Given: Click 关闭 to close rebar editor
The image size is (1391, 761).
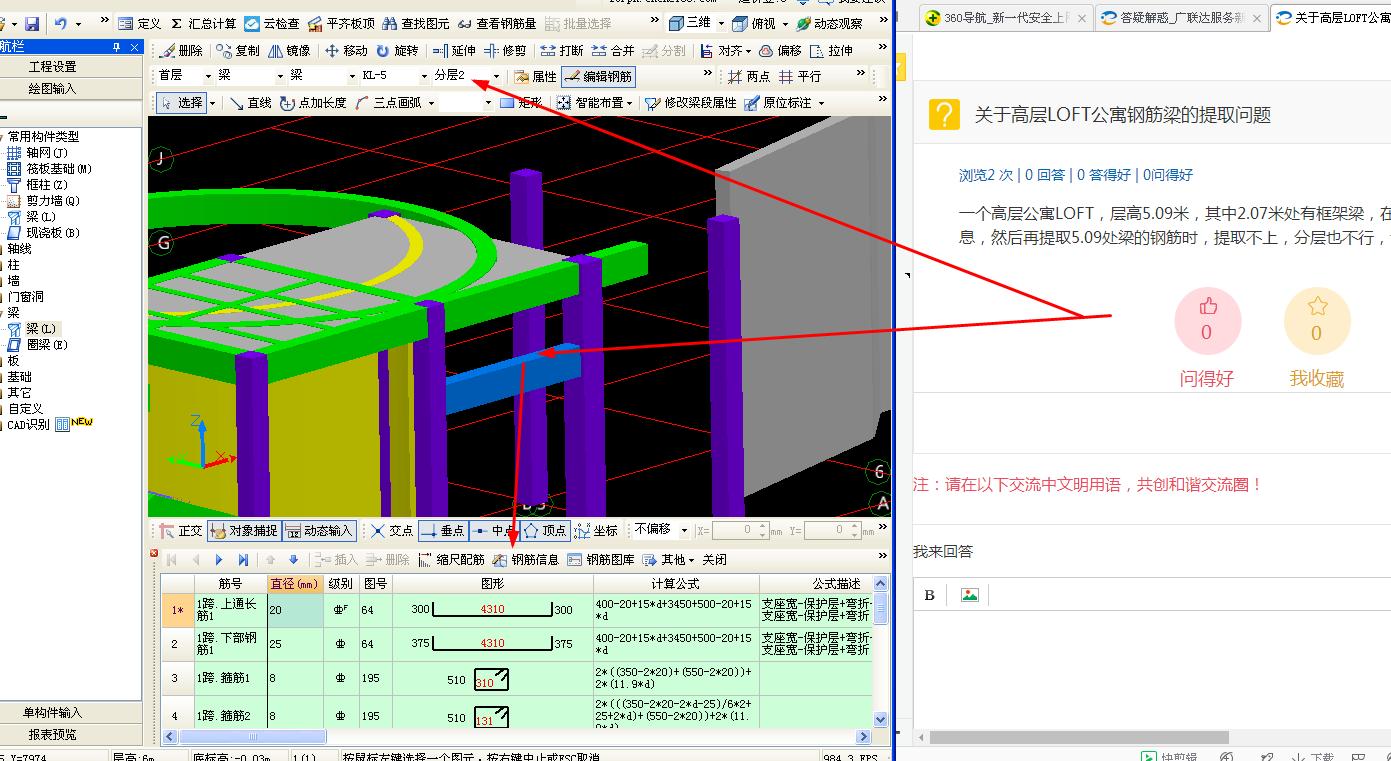Looking at the screenshot, I should click(714, 560).
